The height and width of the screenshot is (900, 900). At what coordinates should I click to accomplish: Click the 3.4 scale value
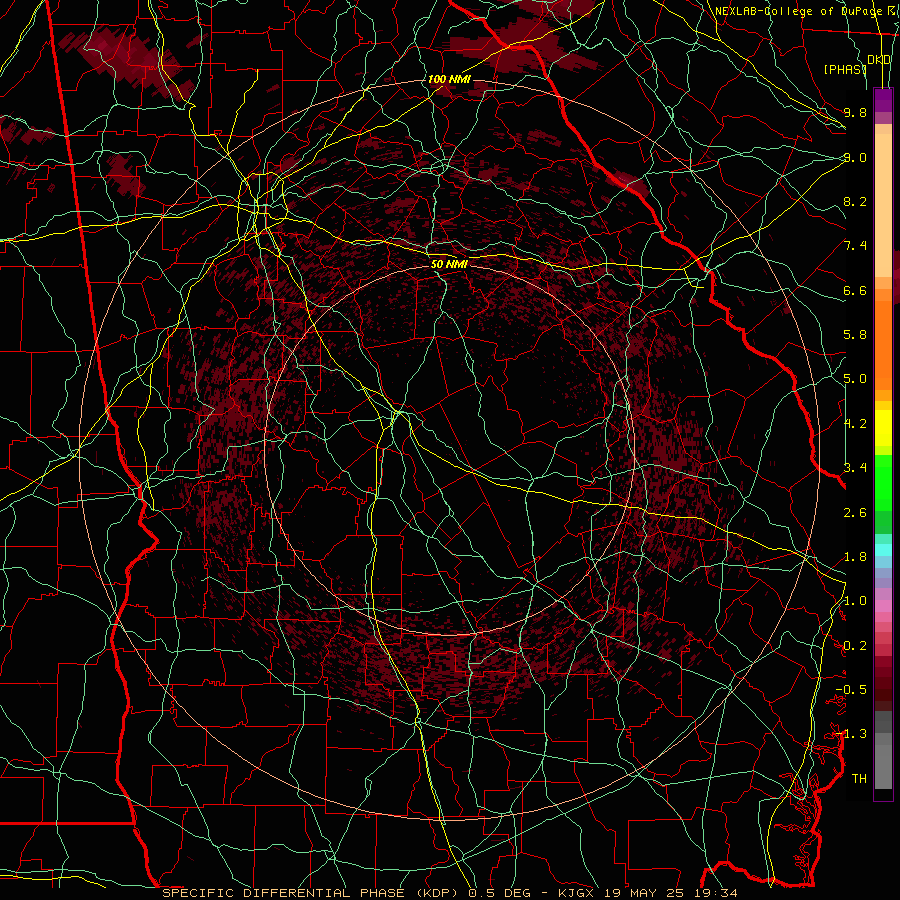(855, 468)
